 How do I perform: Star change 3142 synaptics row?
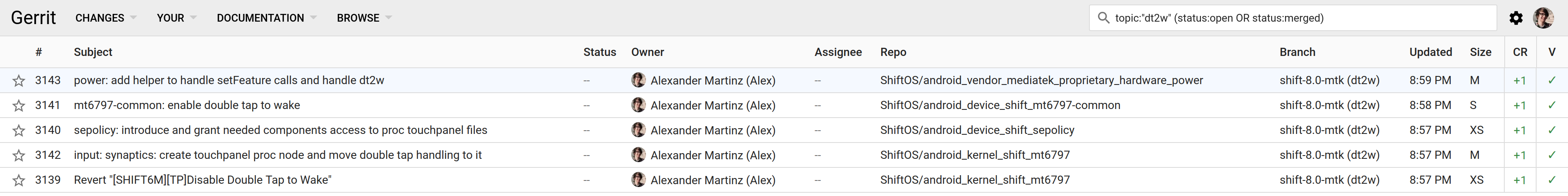pos(19,156)
